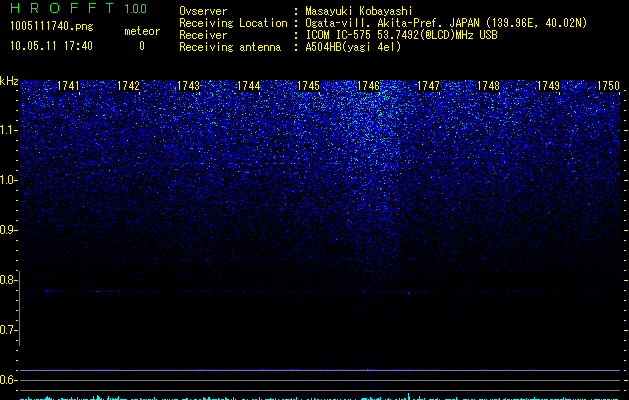Select the filename 1005111740.png
The width and height of the screenshot is (629, 400).
(52, 26)
